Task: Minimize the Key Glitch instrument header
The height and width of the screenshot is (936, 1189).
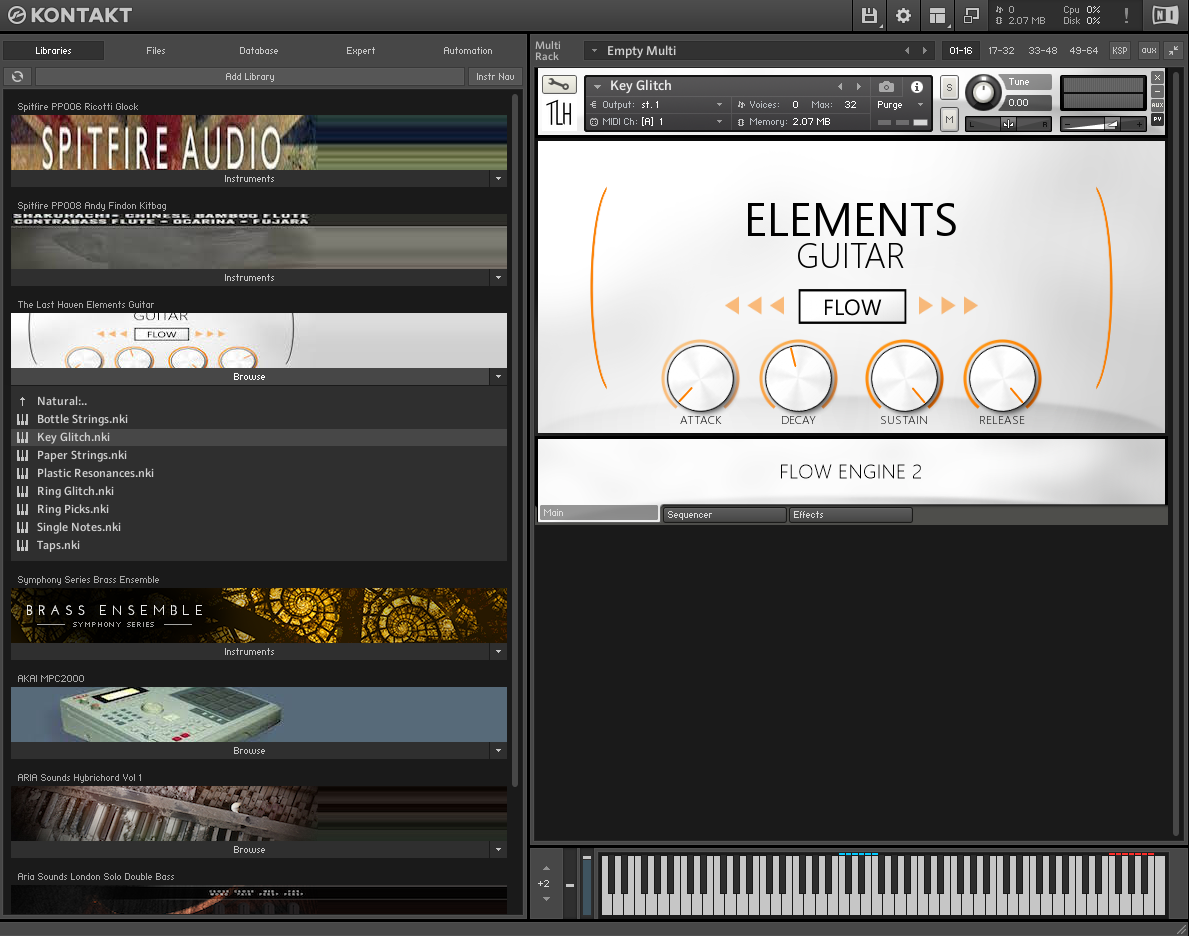Action: tap(1157, 91)
